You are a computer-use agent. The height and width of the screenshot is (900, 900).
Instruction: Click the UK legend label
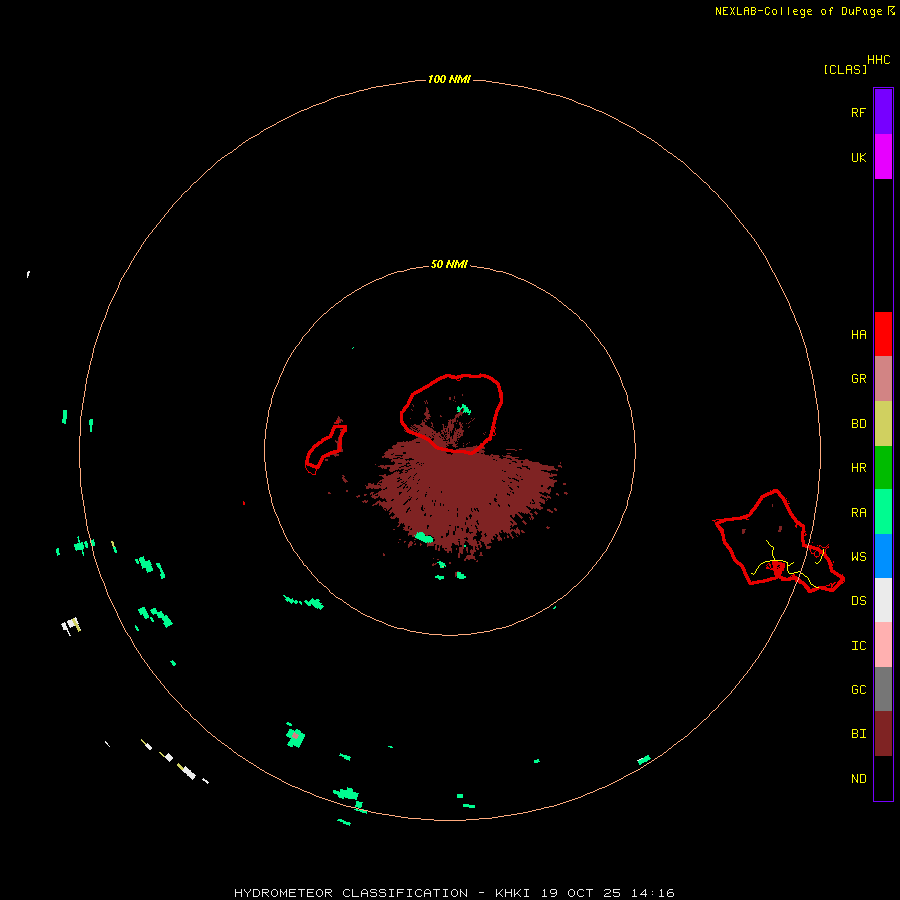tap(858, 157)
